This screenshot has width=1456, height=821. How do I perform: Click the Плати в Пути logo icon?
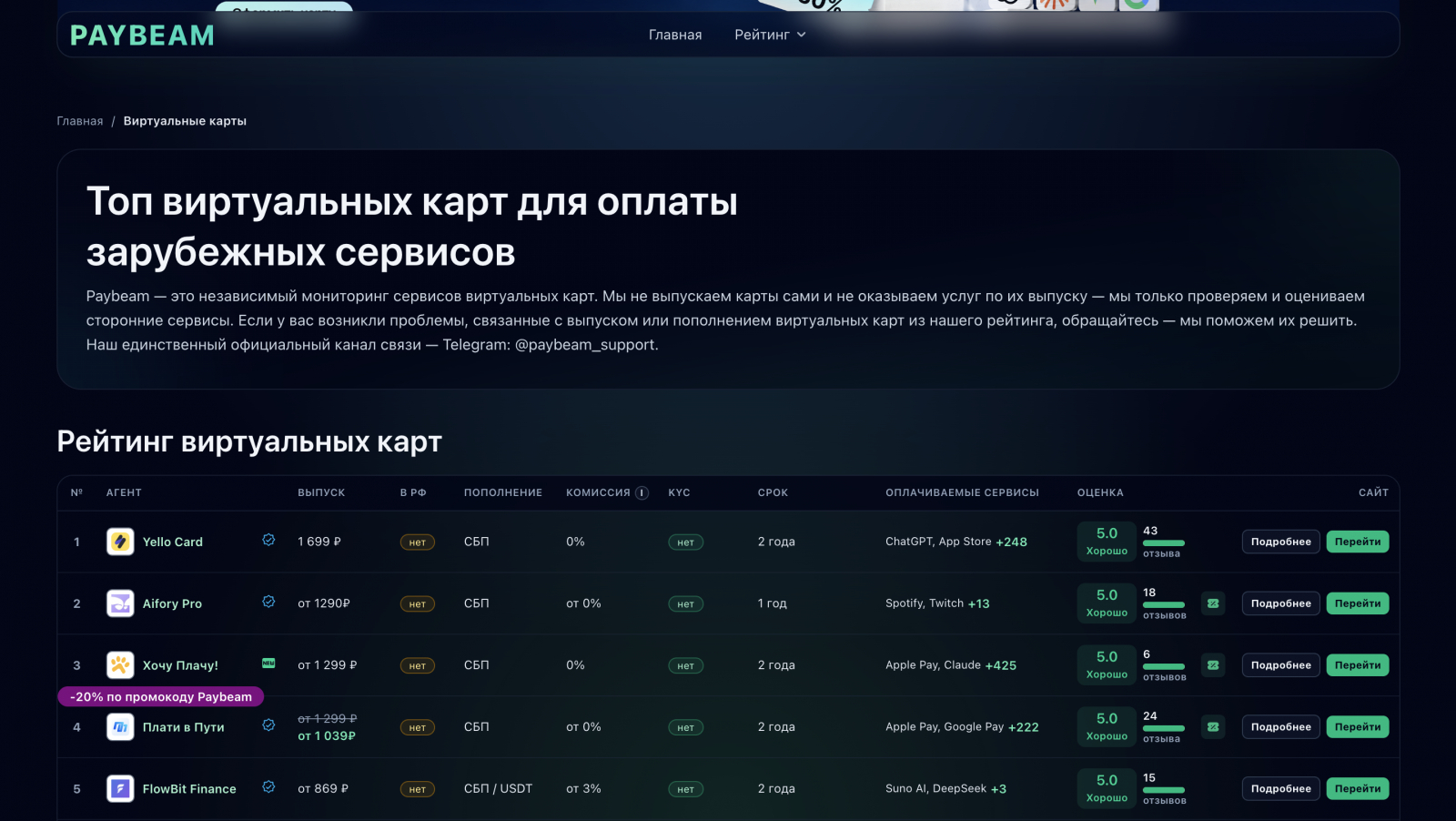pos(120,727)
